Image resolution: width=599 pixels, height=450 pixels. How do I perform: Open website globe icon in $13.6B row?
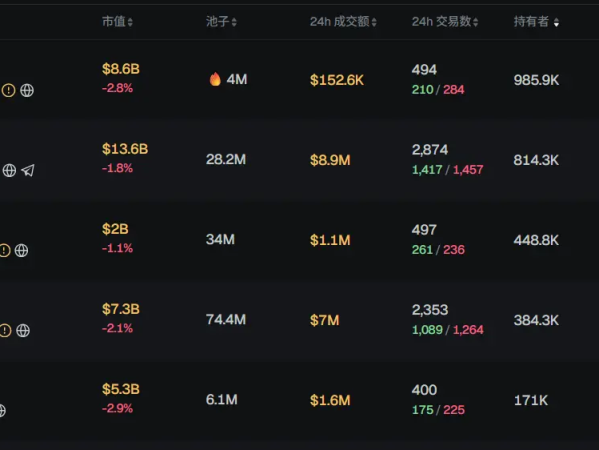click(9, 170)
